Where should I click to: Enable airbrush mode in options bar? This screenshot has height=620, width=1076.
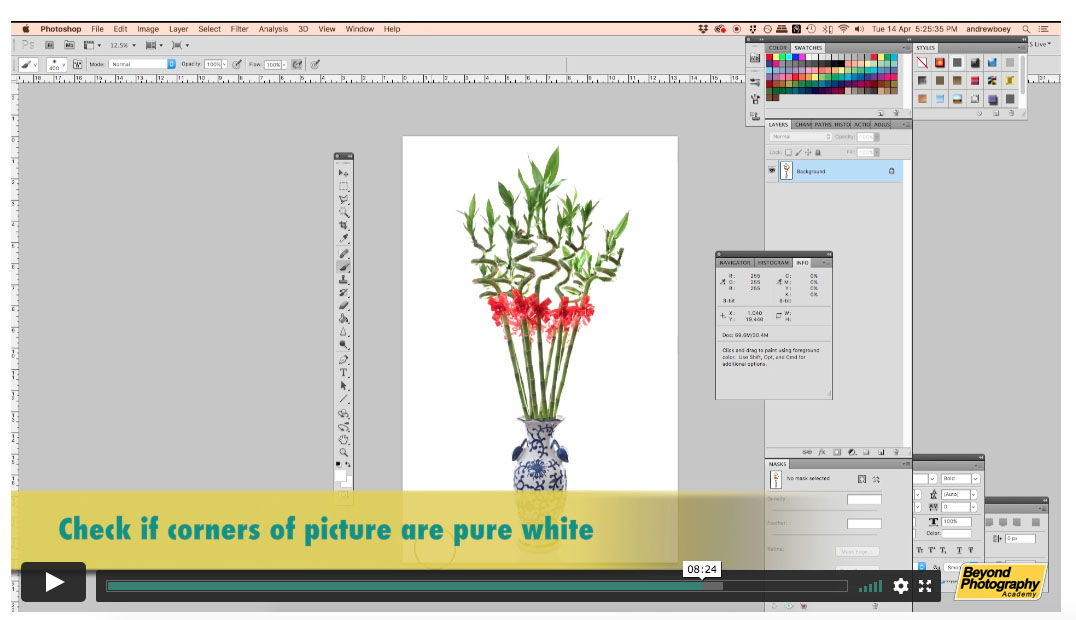pos(297,65)
